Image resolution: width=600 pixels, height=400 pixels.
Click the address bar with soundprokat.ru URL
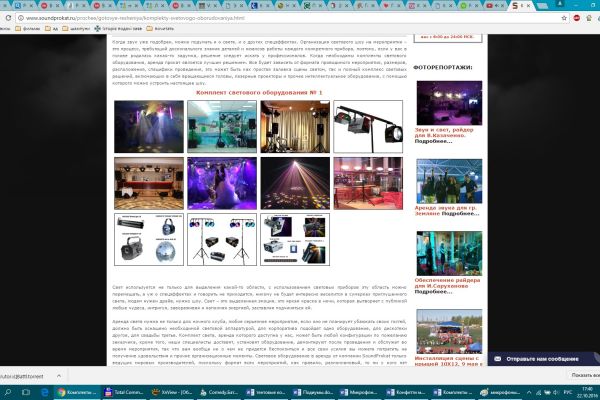pyautogui.click(x=291, y=18)
